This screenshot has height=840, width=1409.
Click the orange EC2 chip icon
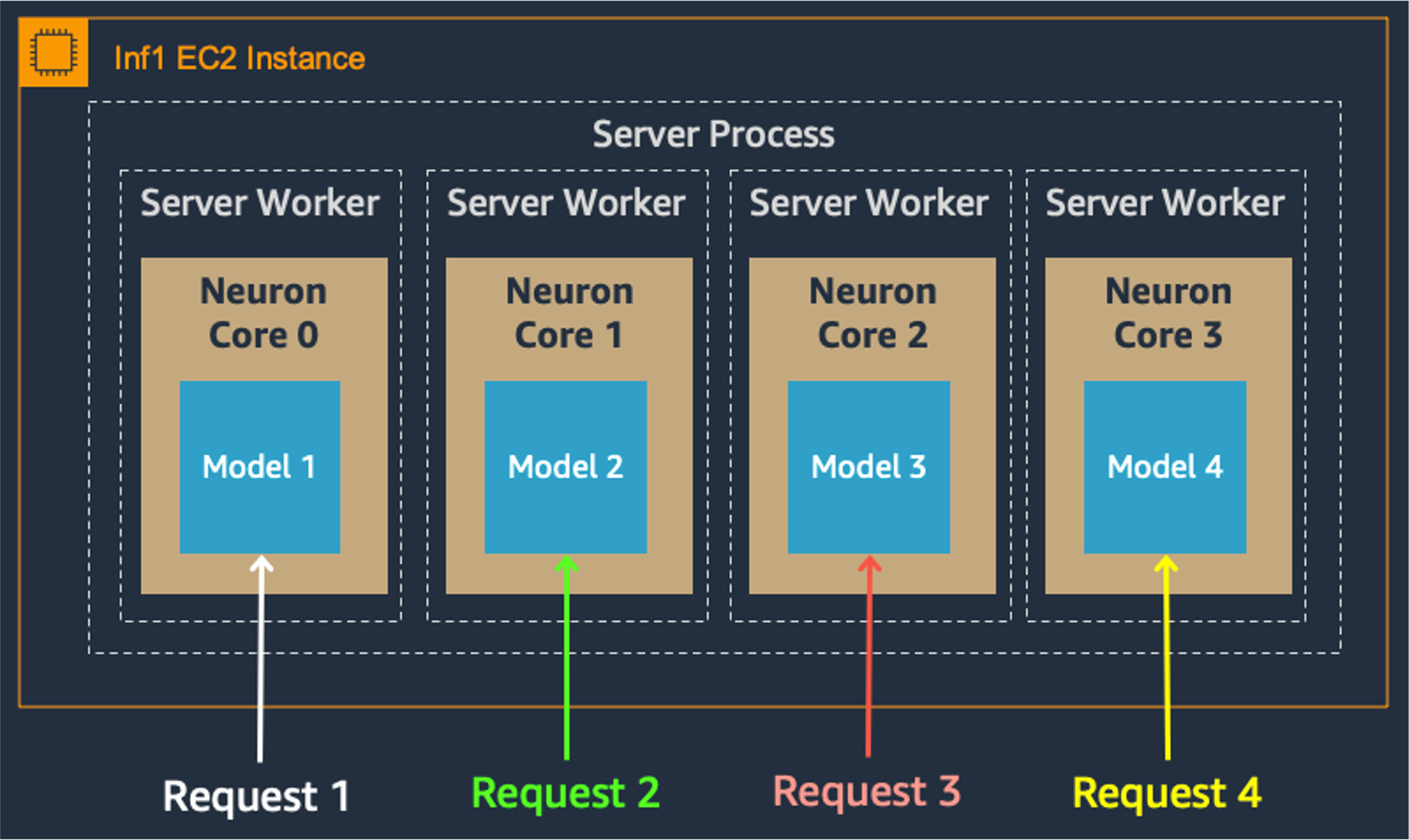pos(53,53)
